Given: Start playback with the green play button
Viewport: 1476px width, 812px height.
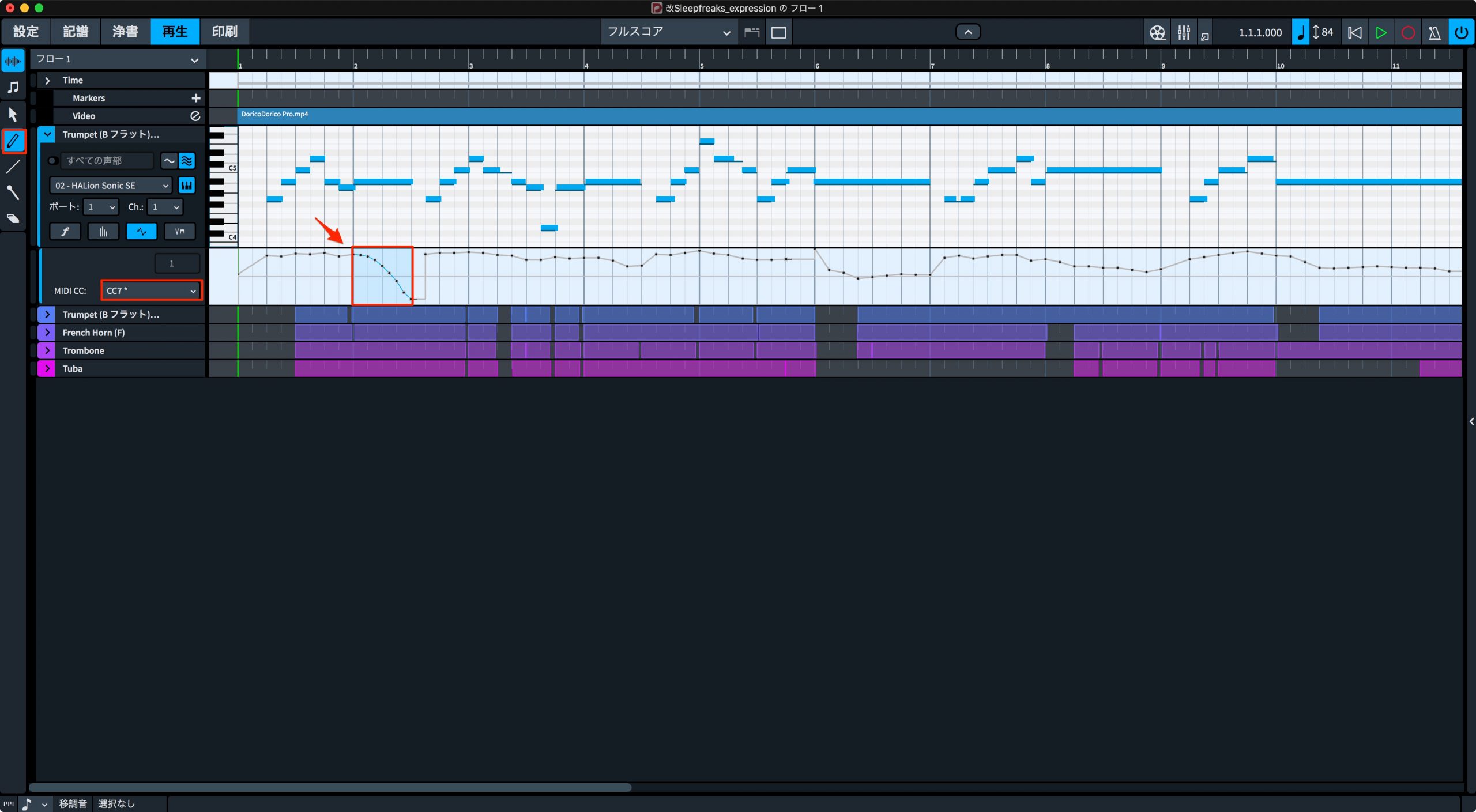Looking at the screenshot, I should click(x=1381, y=32).
